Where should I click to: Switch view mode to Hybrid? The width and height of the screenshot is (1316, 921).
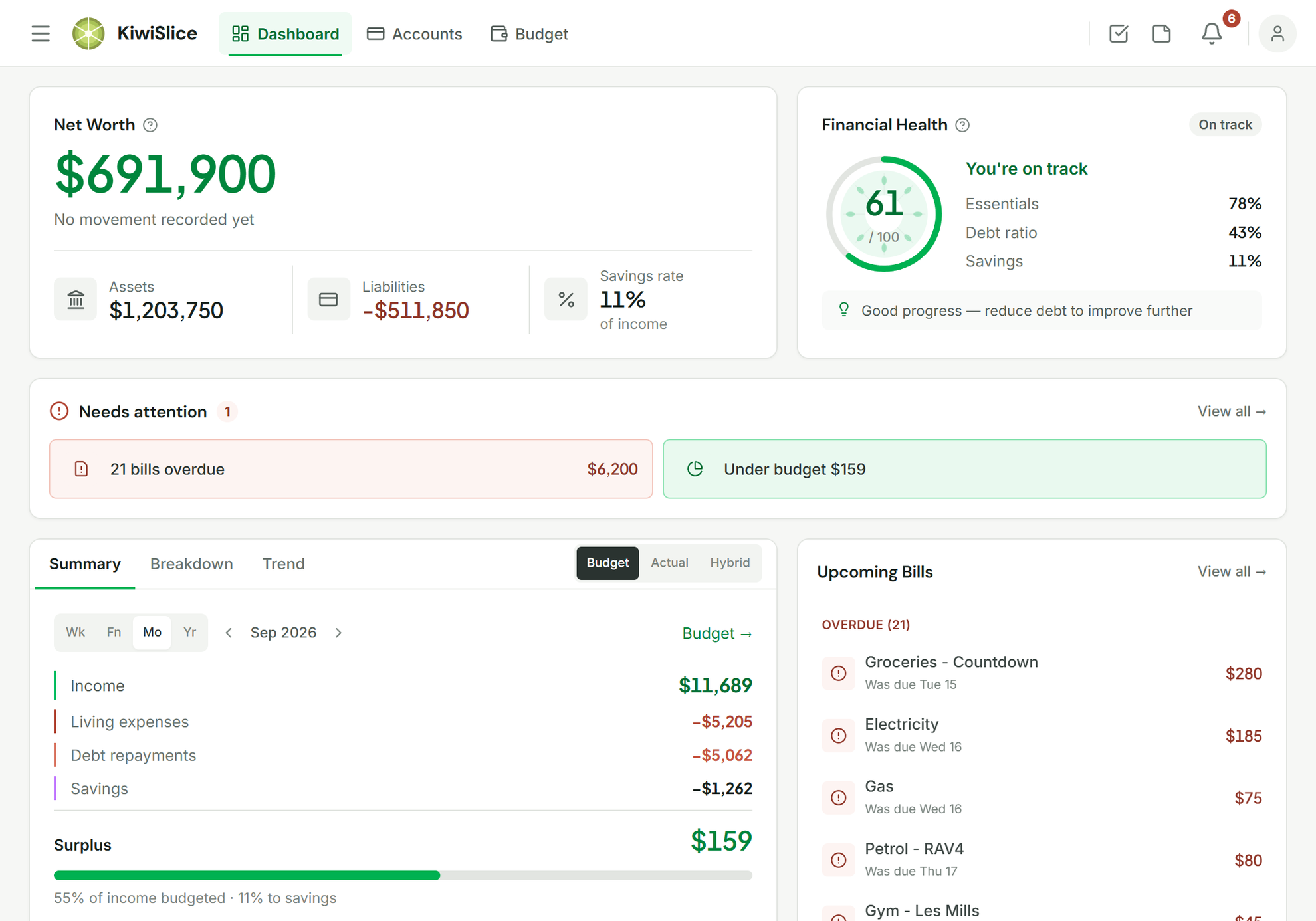pyautogui.click(x=730, y=563)
